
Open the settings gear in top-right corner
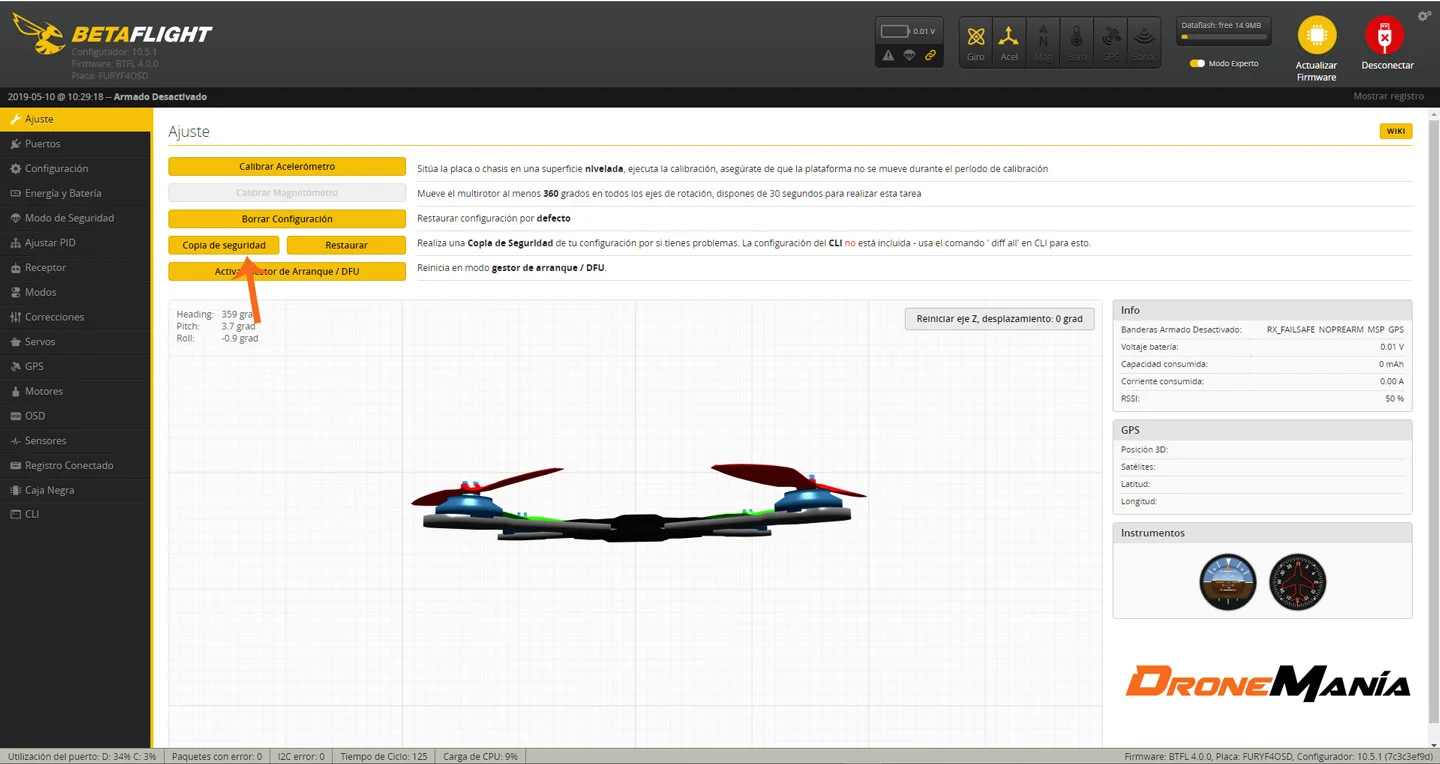[1424, 15]
